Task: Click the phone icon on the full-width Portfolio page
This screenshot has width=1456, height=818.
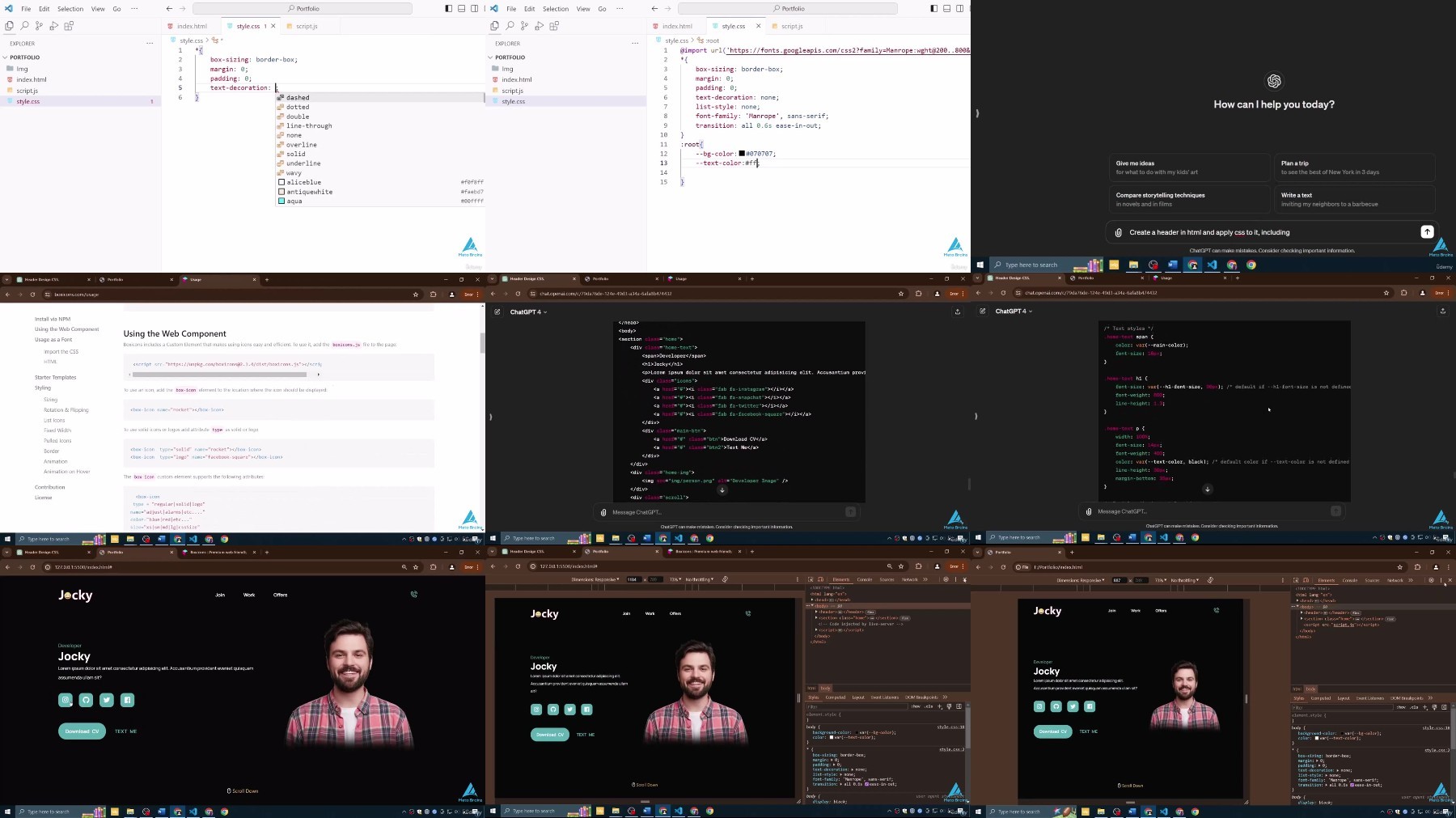Action: click(413, 595)
